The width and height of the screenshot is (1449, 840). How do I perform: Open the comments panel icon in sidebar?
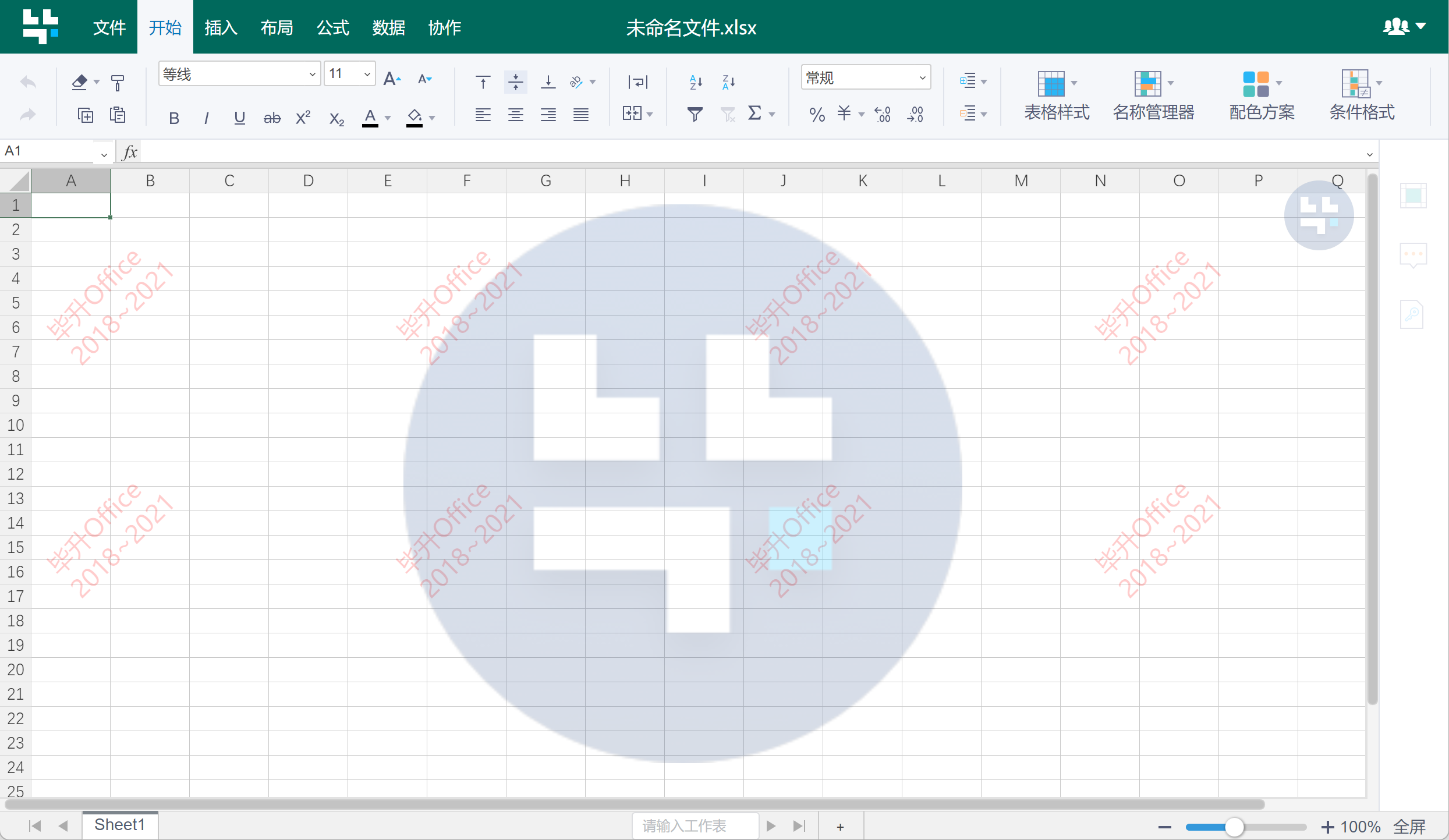[1413, 256]
